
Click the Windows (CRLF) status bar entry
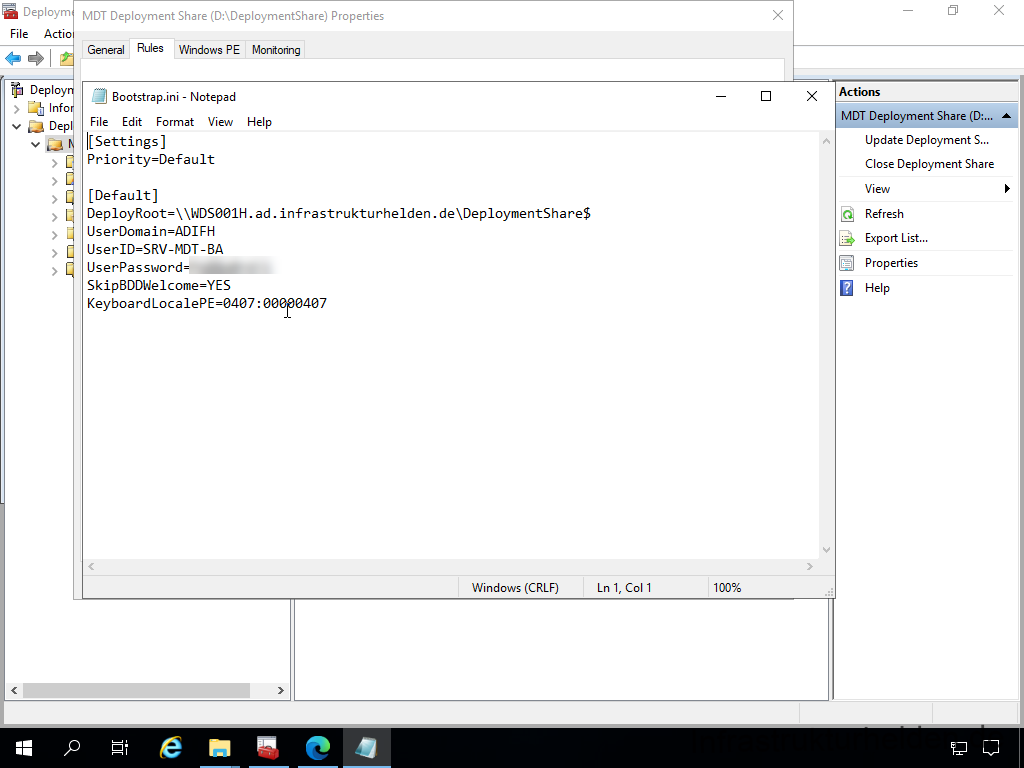(x=515, y=588)
